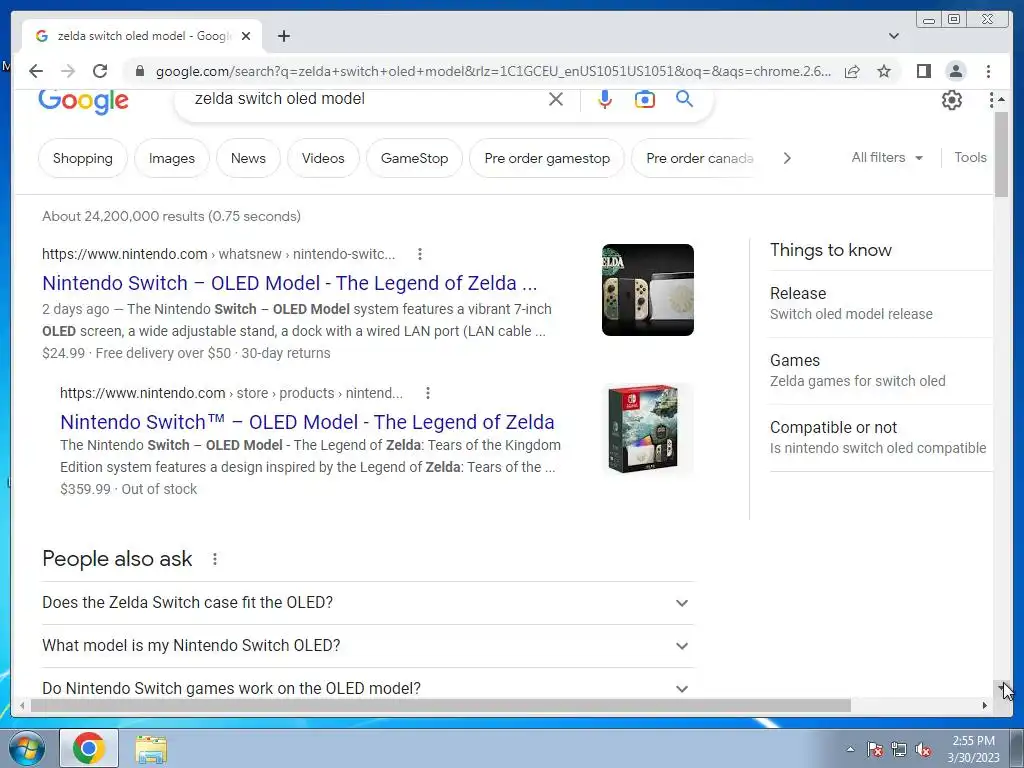The height and width of the screenshot is (768, 1024).
Task: Open the All filters dropdown
Action: pos(887,157)
